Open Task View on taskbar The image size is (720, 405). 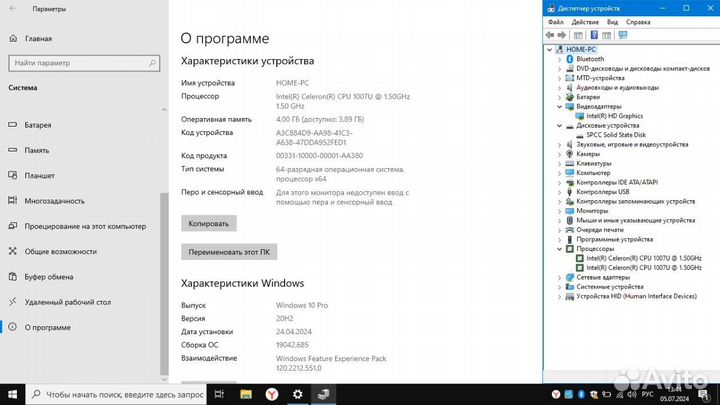click(219, 394)
